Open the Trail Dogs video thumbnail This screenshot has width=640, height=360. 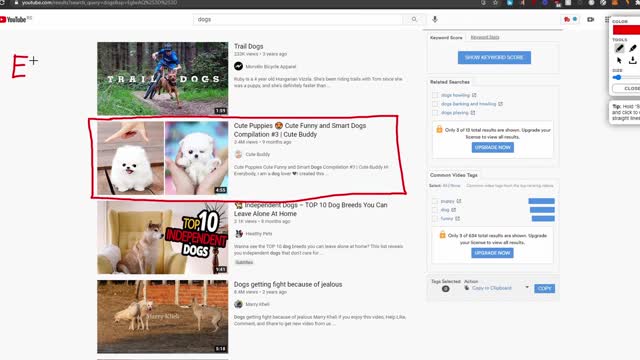162,78
